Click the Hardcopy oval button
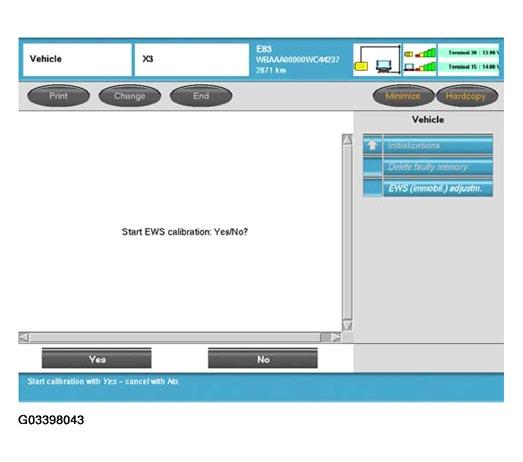The width and height of the screenshot is (523, 462). pos(467,96)
